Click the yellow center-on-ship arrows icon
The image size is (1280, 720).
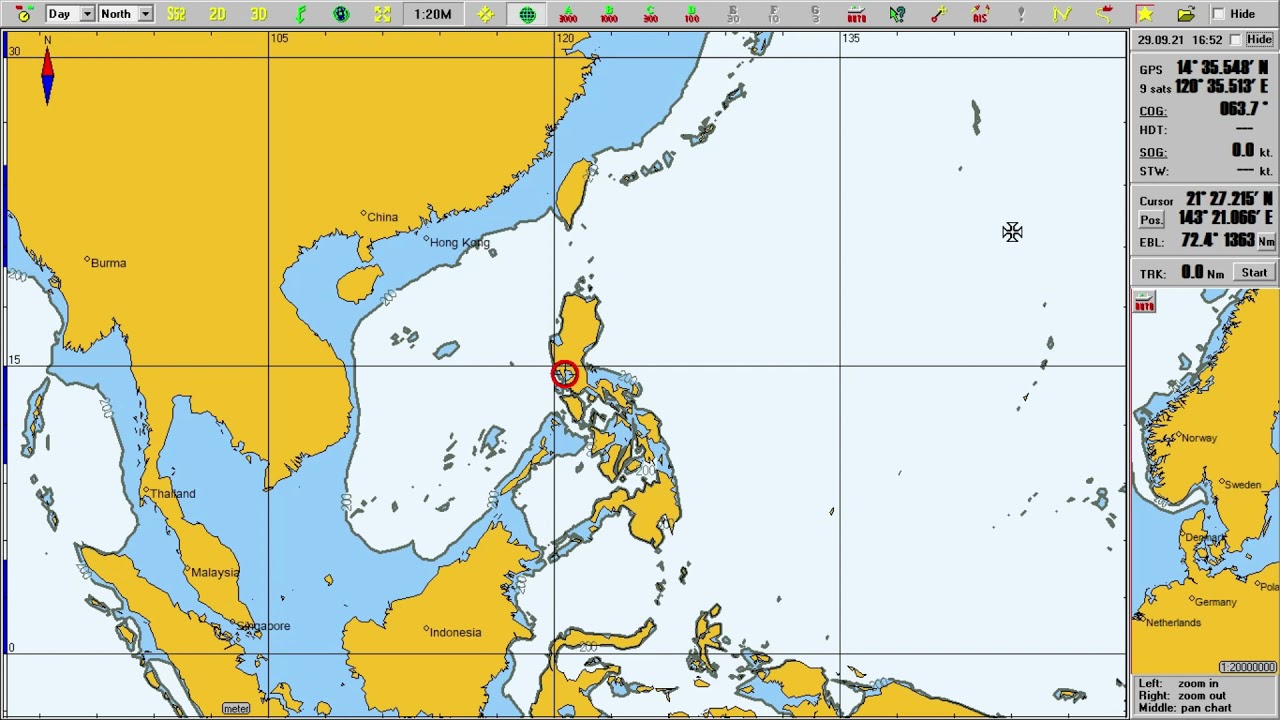pos(485,14)
